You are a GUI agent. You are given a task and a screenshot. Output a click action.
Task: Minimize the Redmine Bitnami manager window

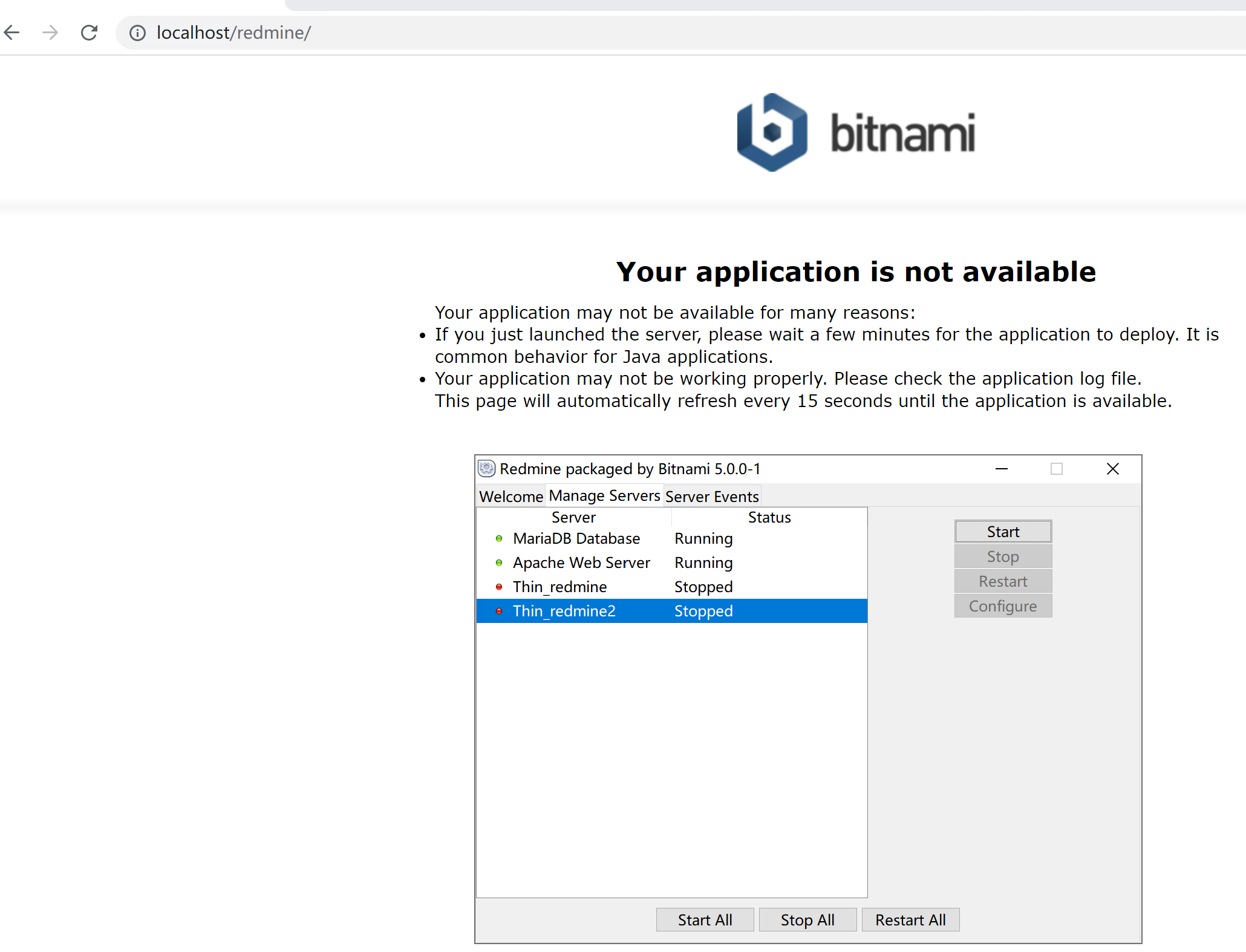pos(1002,469)
